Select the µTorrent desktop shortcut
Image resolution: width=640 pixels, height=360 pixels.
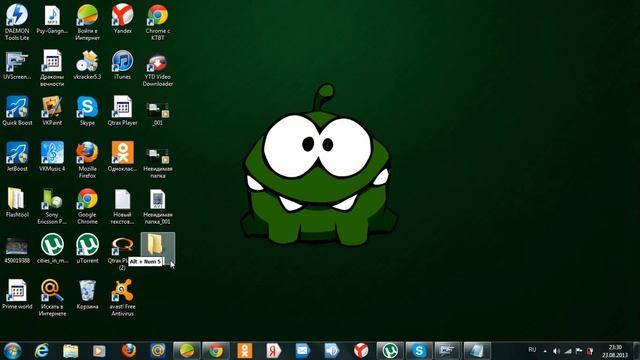click(x=87, y=248)
